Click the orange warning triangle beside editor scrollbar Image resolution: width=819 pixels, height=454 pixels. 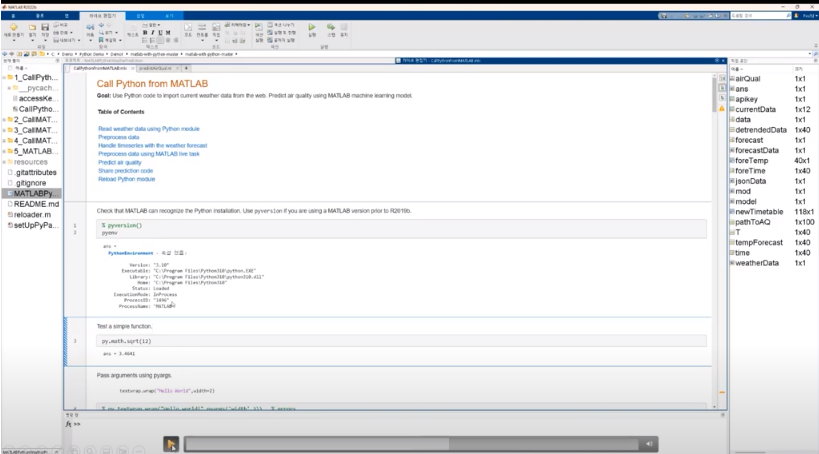[722, 109]
